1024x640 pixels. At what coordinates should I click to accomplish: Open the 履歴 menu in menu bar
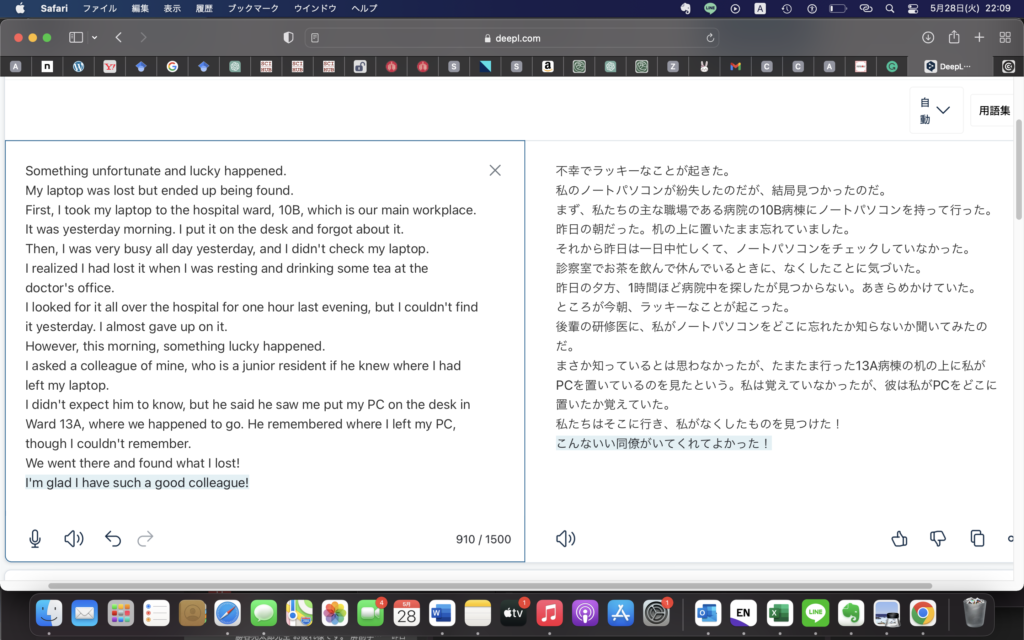(204, 8)
